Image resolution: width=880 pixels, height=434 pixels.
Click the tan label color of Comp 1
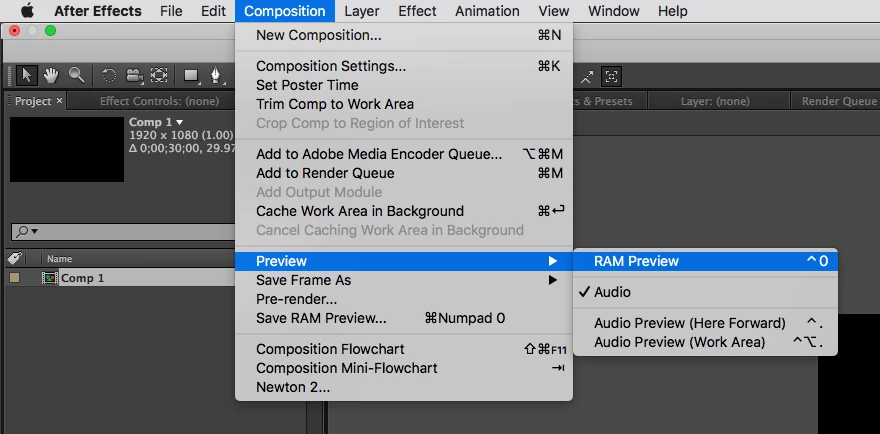pyautogui.click(x=15, y=277)
